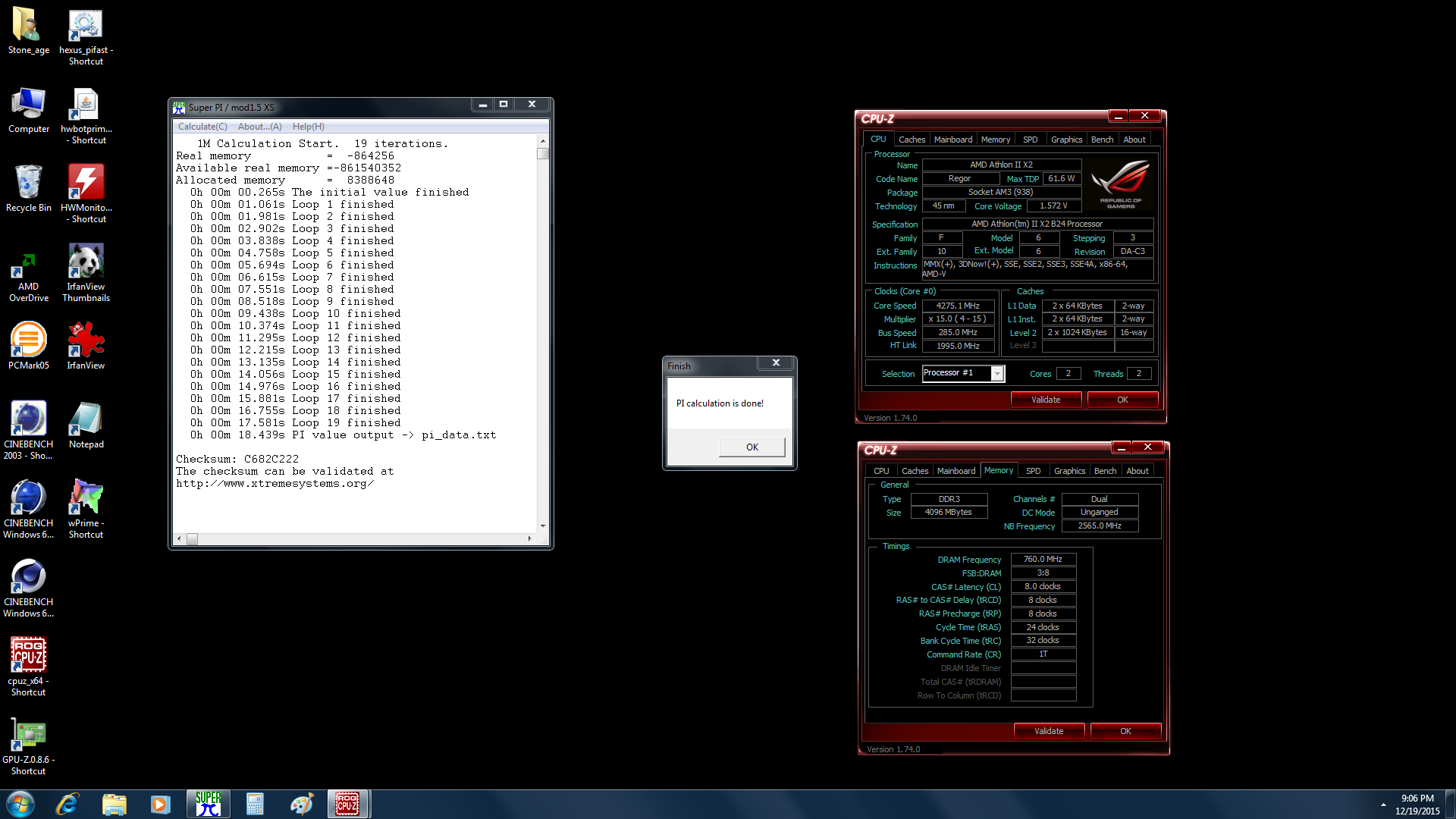Launch the hwbotprime shortcut icon

coord(86,115)
